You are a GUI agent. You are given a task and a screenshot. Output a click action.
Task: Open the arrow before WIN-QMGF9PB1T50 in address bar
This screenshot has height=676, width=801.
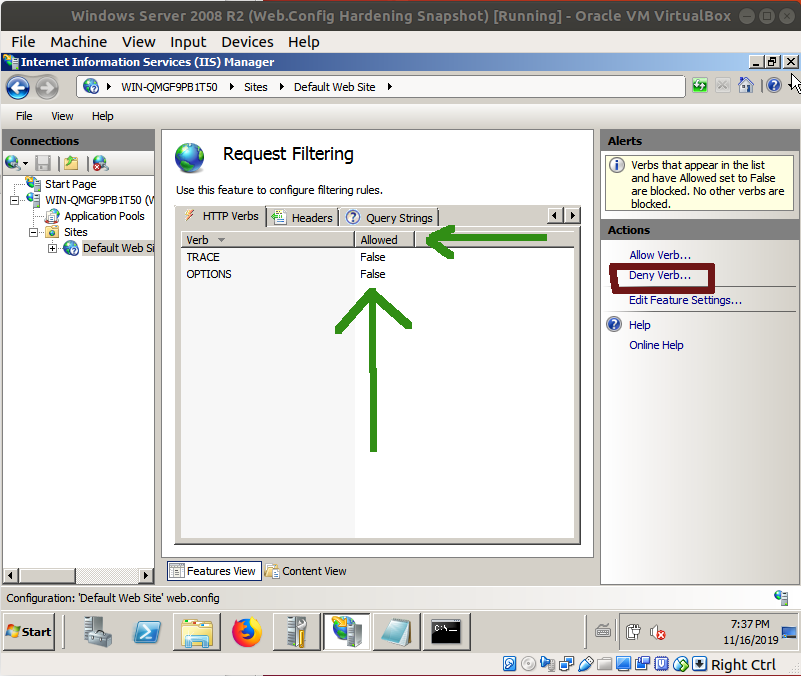[x=109, y=87]
